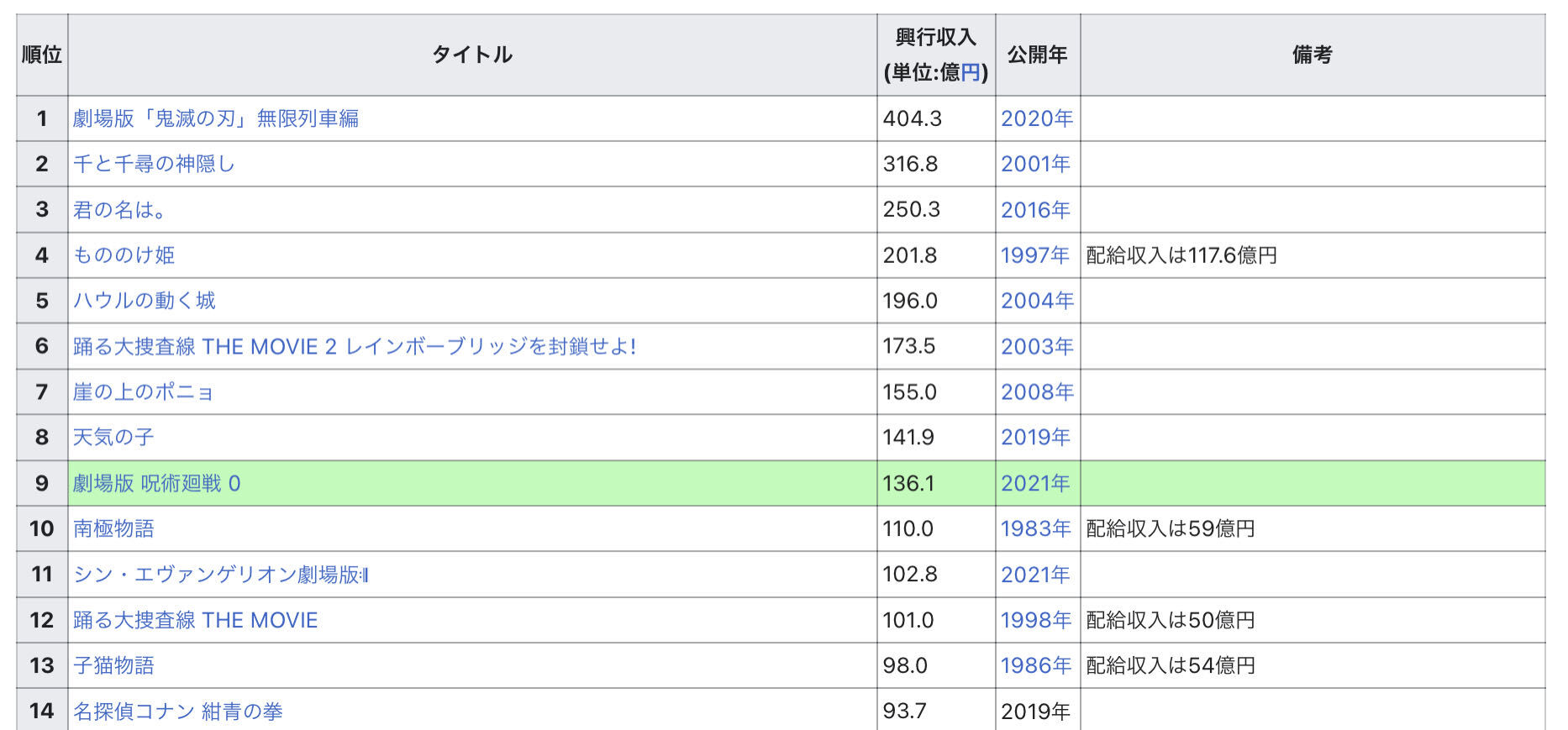This screenshot has width=1568, height=730.
Task: Click the 順位 column header
Action: tap(42, 55)
